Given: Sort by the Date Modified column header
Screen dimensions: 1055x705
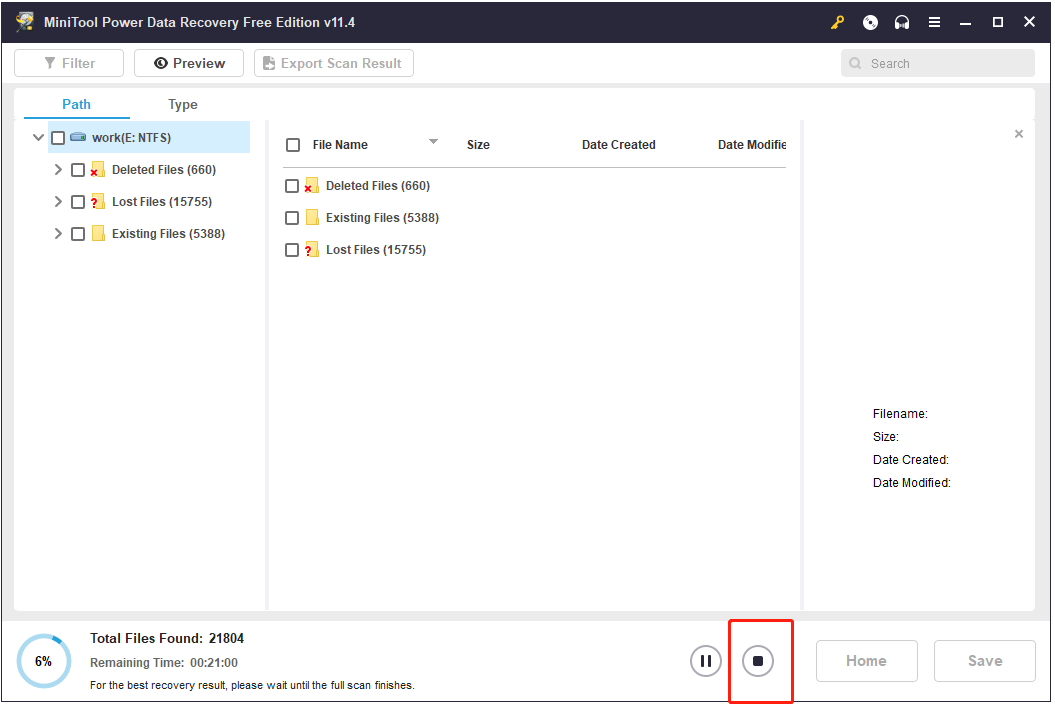Looking at the screenshot, I should click(752, 145).
